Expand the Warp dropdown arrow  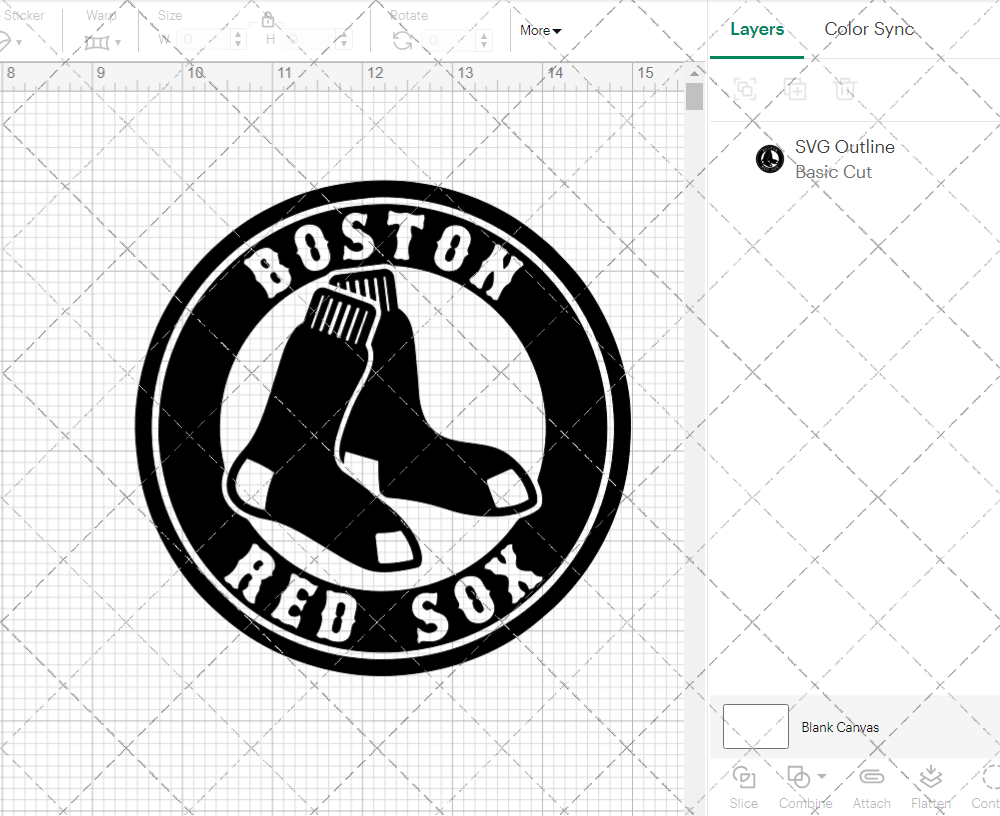pyautogui.click(x=118, y=43)
